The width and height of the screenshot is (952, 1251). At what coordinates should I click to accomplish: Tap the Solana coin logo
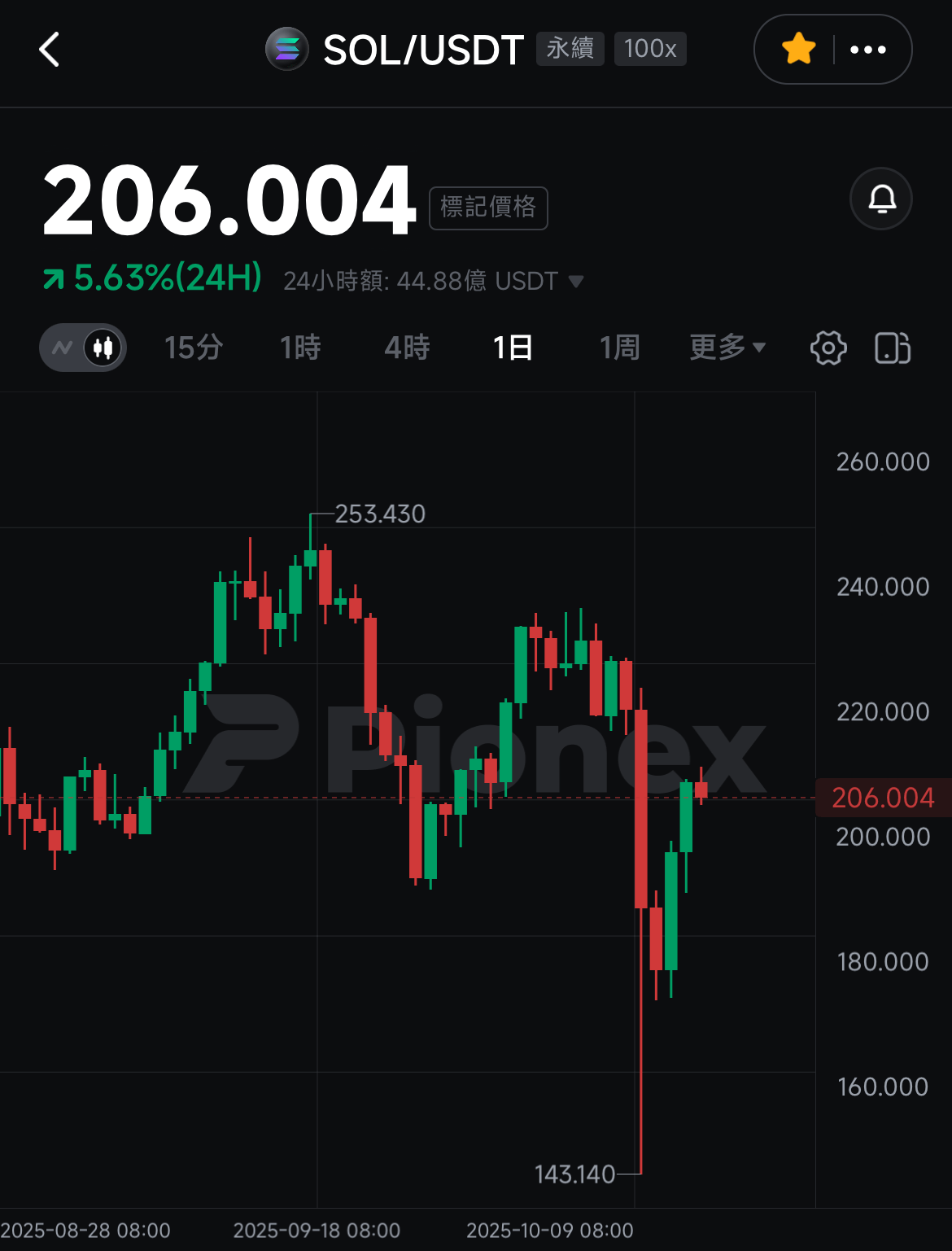click(x=287, y=49)
